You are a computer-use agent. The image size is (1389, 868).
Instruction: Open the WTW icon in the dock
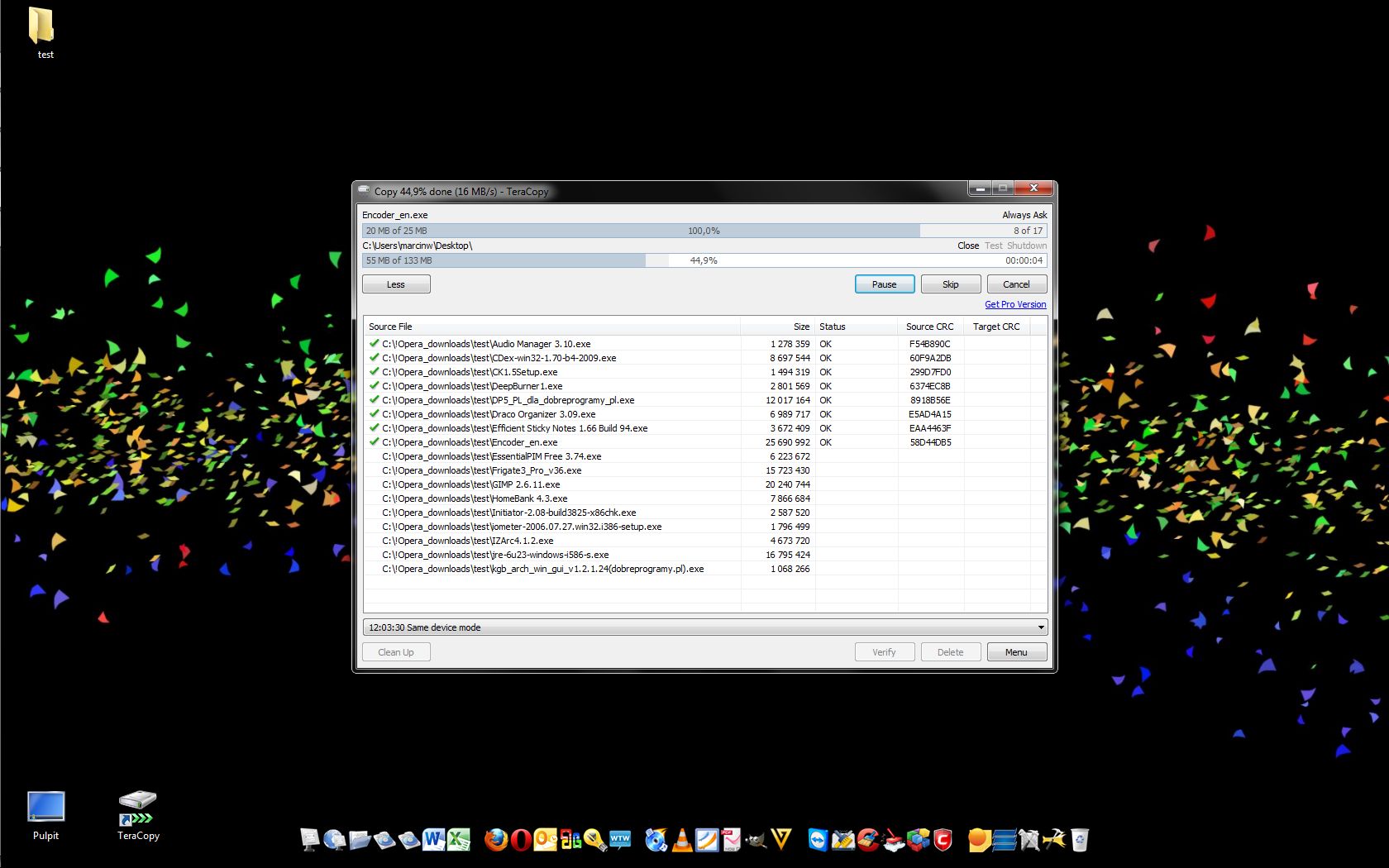(620, 840)
